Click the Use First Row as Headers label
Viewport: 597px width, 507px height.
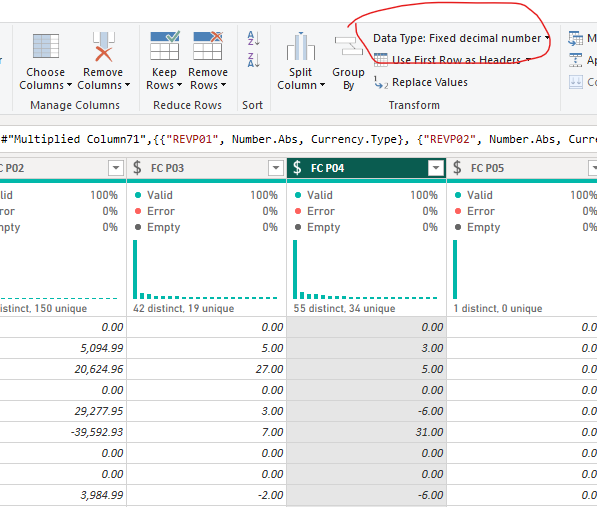[456, 60]
